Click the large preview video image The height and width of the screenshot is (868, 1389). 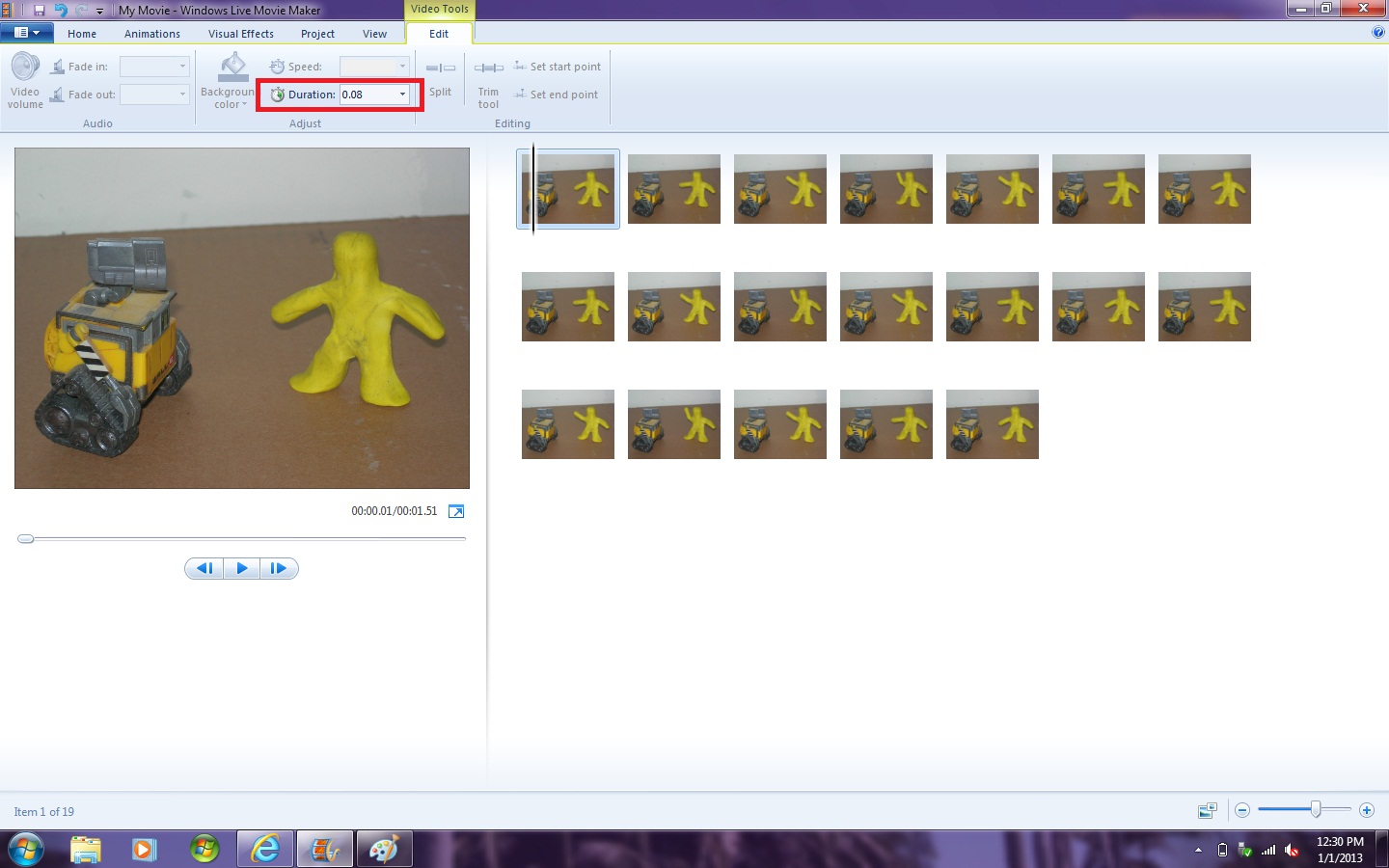pyautogui.click(x=242, y=318)
